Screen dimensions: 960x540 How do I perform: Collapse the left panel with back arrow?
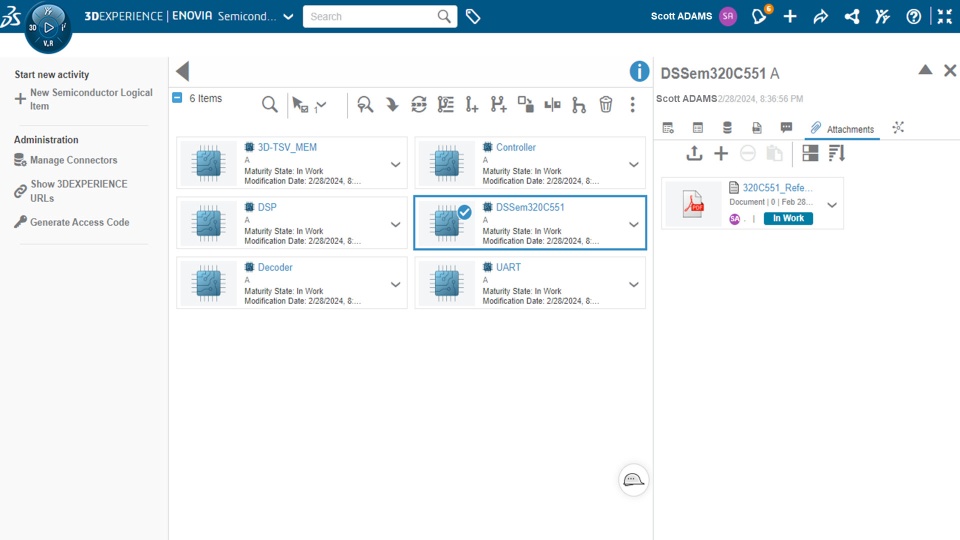[182, 71]
